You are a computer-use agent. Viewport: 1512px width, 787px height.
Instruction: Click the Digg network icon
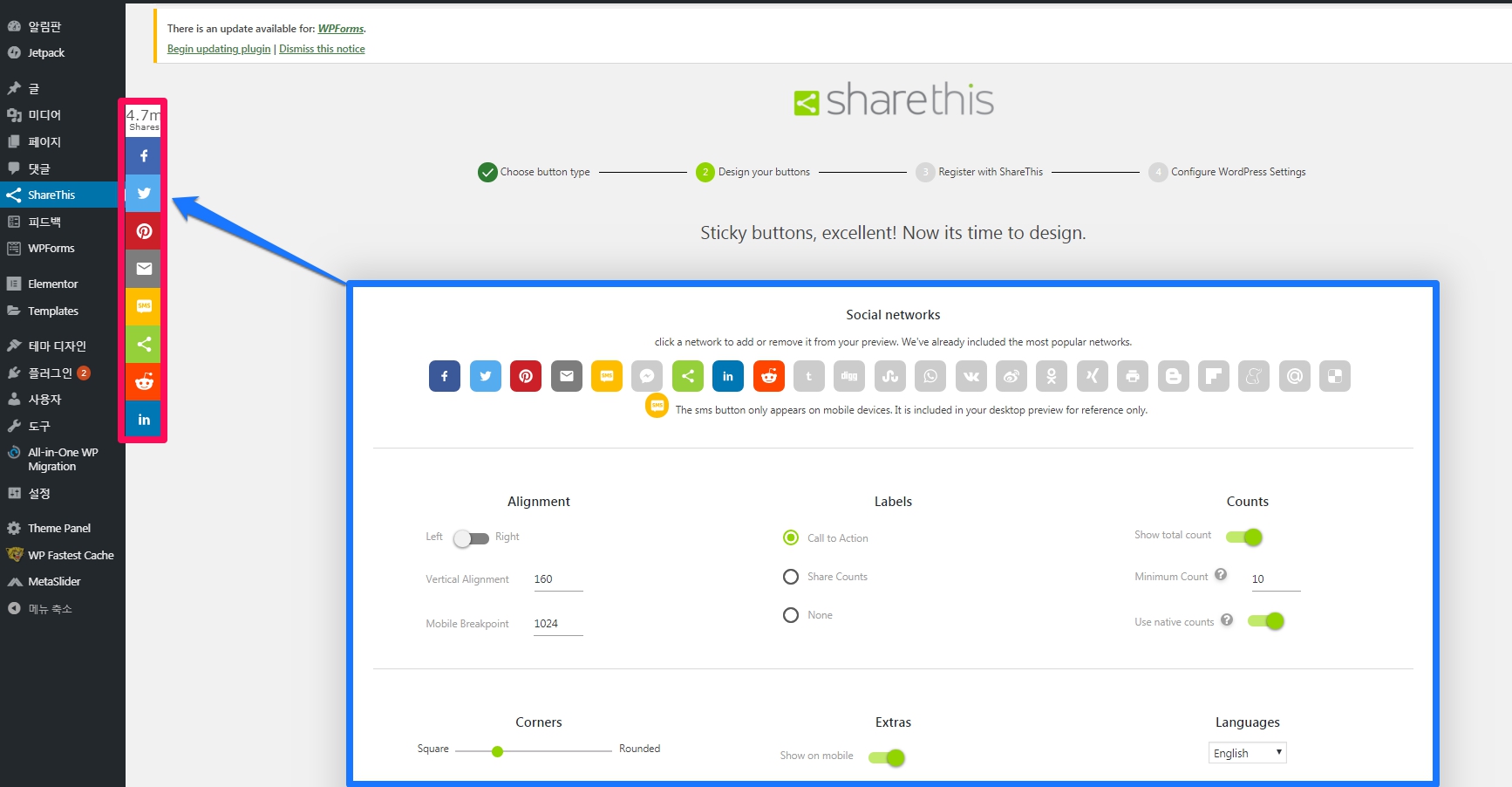click(x=849, y=376)
